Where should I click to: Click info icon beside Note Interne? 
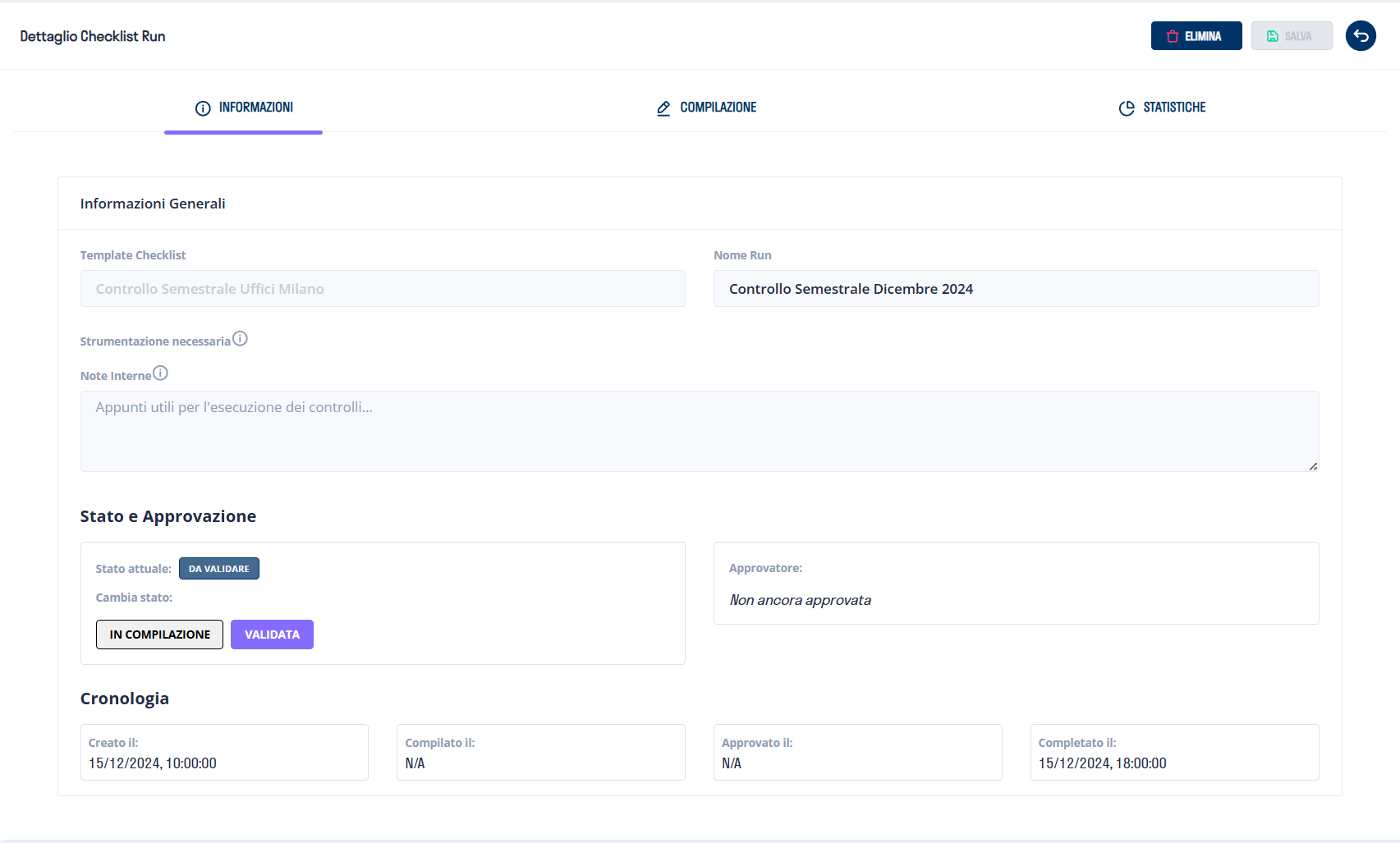pyautogui.click(x=161, y=373)
